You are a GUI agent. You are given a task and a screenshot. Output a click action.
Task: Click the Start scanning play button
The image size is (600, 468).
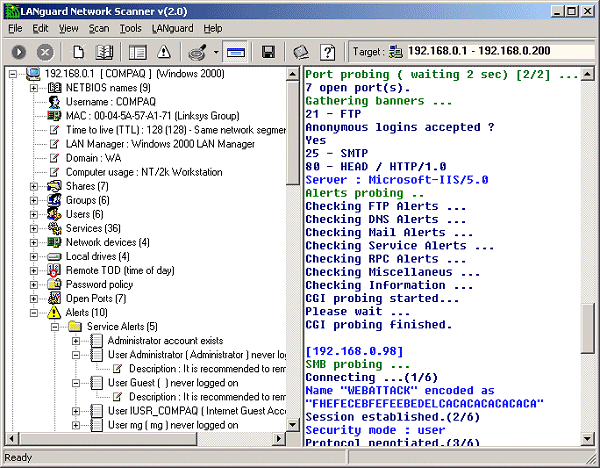(18, 51)
